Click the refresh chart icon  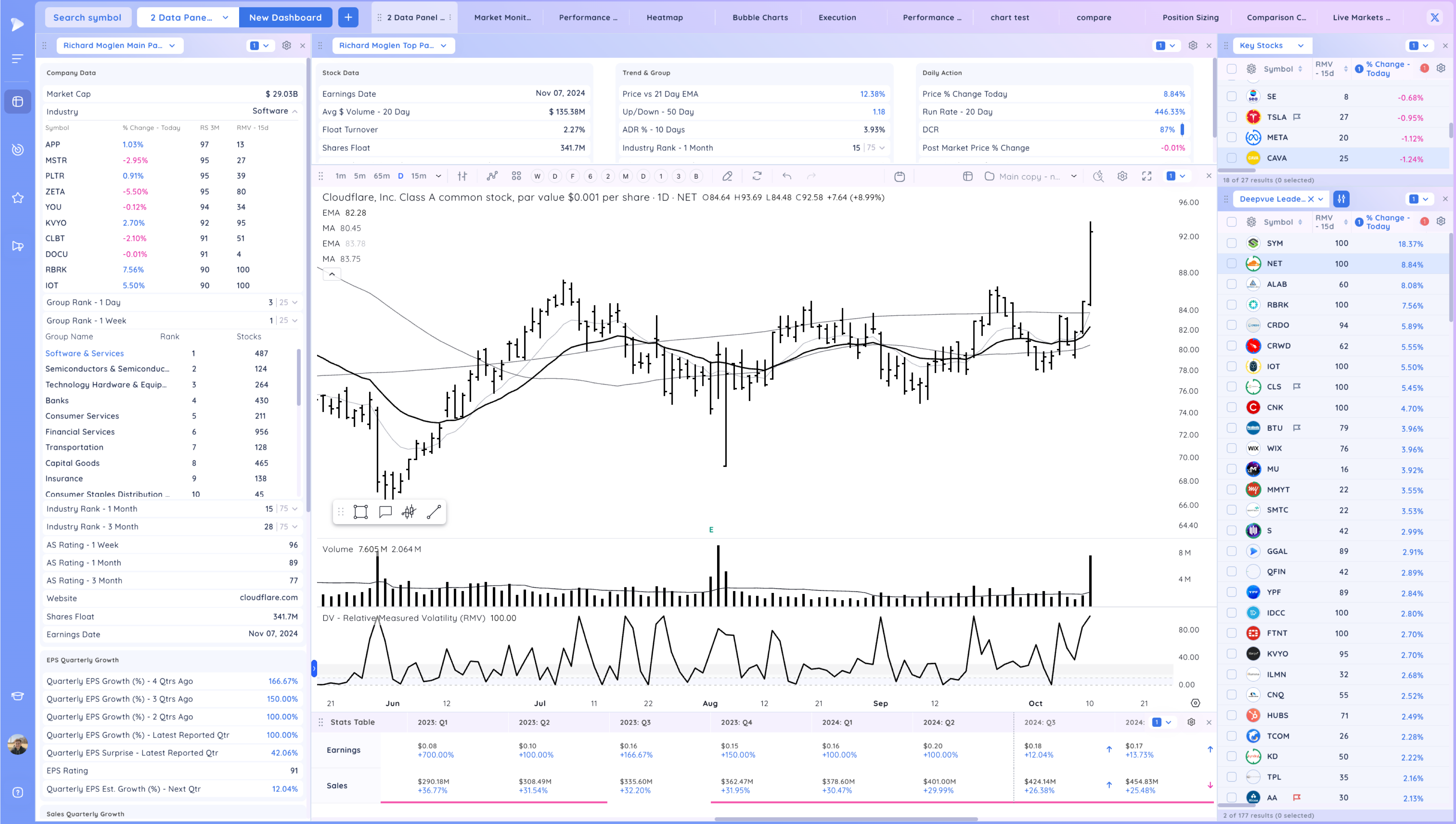click(757, 177)
